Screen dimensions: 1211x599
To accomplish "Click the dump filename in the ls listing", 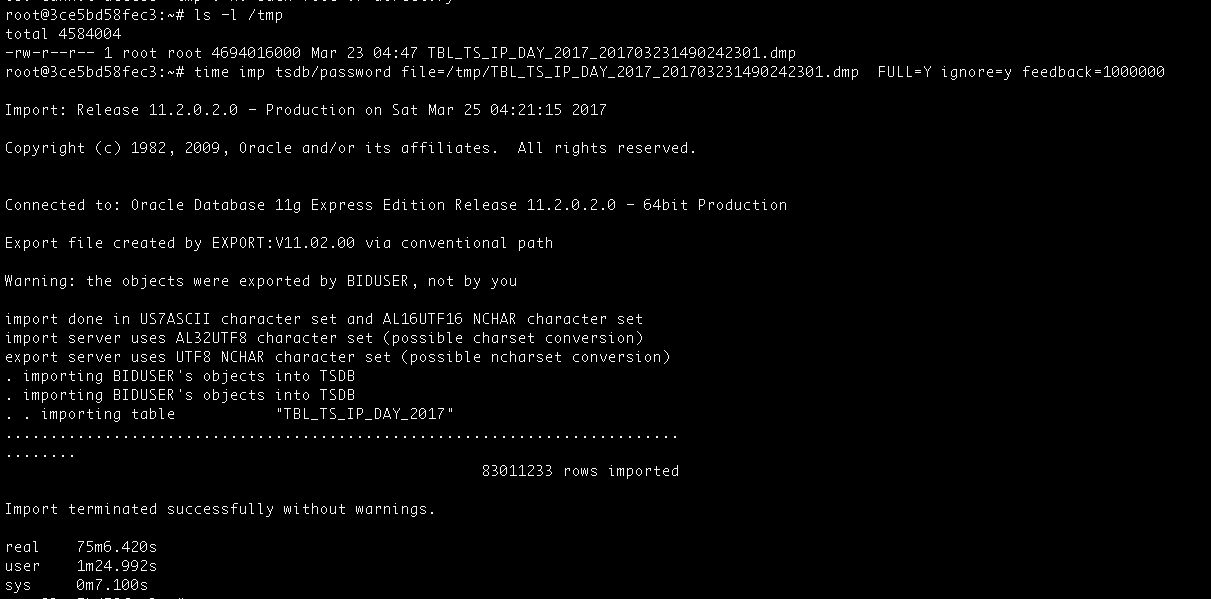I will (612, 53).
